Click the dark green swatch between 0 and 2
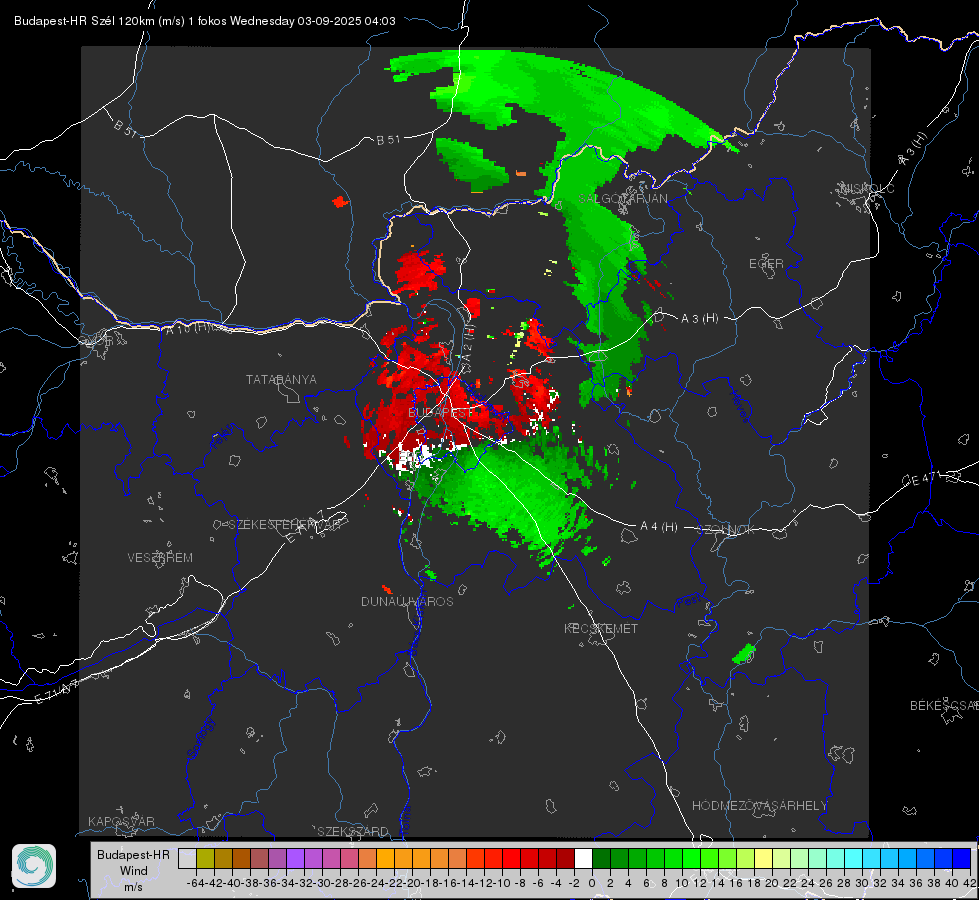The width and height of the screenshot is (979, 900). pos(601,858)
